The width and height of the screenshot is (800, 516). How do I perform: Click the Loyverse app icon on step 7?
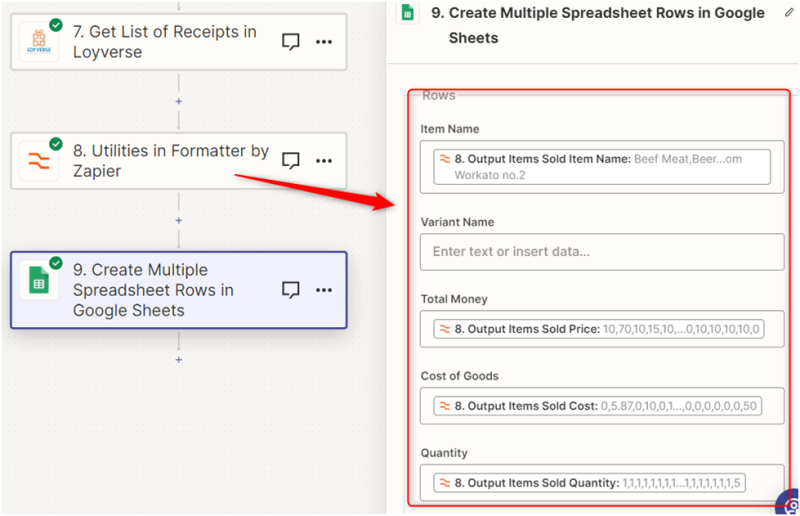click(39, 41)
